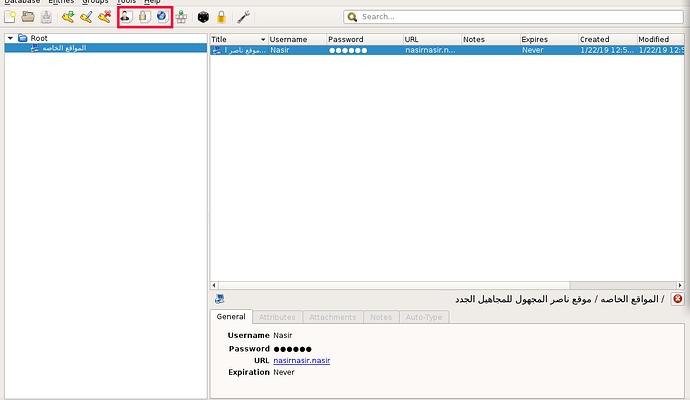Sort entries by Username column header

pyautogui.click(x=296, y=39)
